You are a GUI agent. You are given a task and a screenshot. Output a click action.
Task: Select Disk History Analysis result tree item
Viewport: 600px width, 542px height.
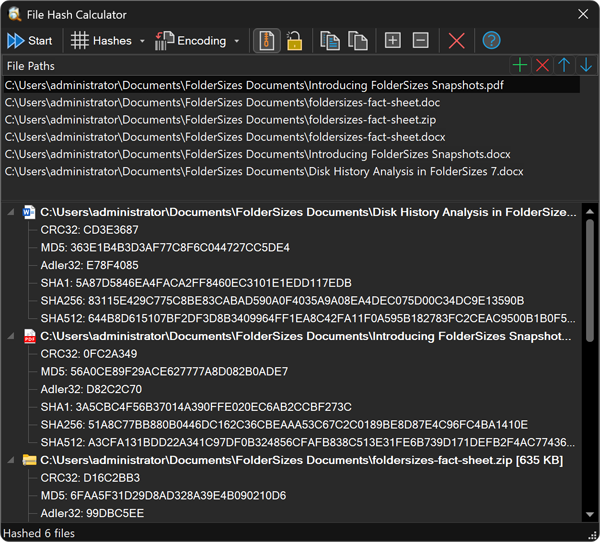[x=308, y=212]
